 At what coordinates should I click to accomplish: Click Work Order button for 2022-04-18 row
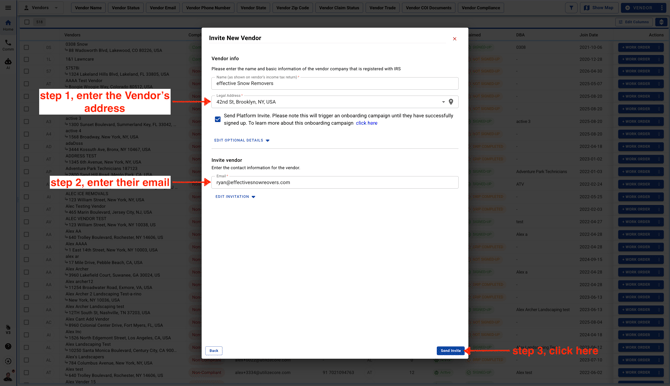tap(636, 147)
